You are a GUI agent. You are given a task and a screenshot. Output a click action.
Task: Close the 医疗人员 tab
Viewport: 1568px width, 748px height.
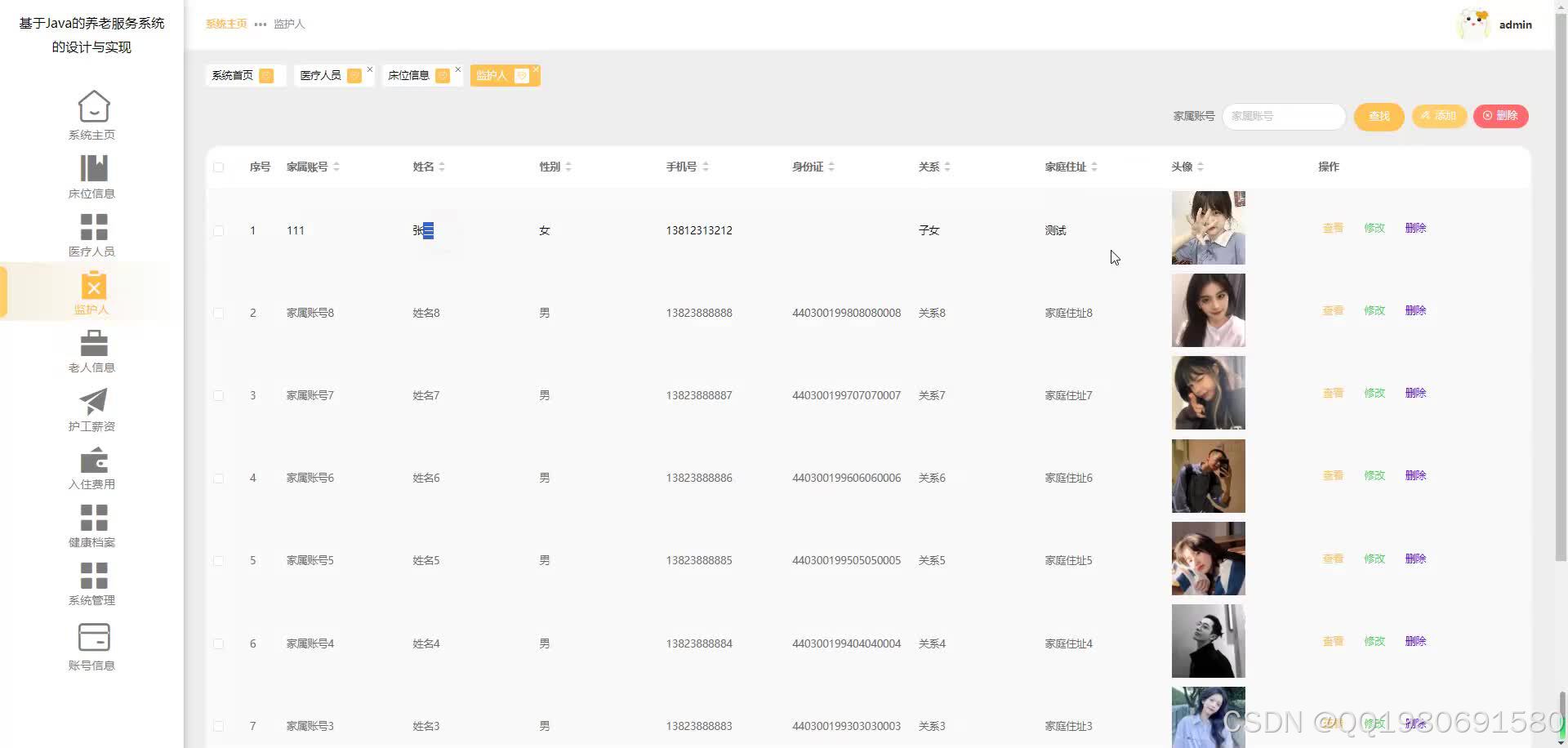[370, 69]
